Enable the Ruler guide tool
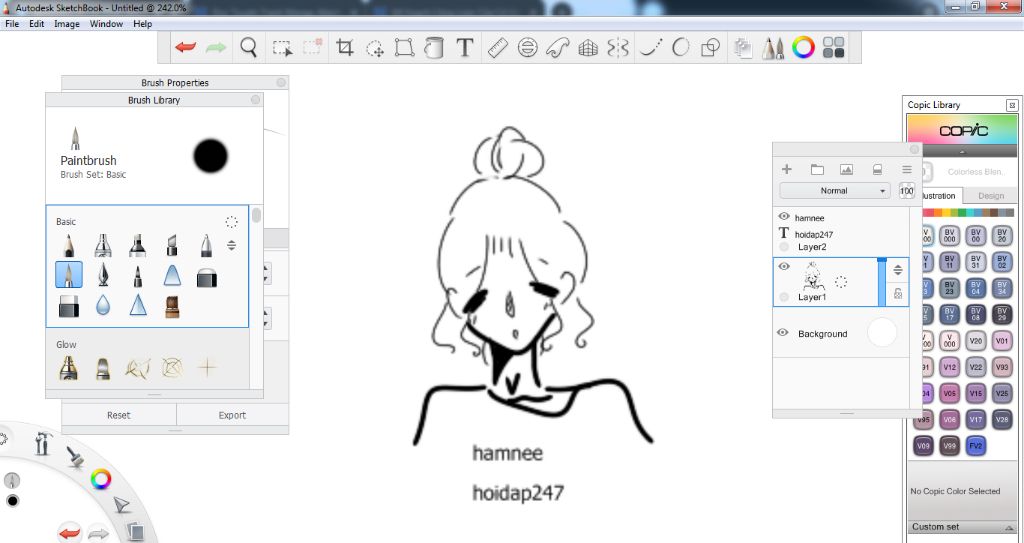1024x543 pixels. point(498,47)
